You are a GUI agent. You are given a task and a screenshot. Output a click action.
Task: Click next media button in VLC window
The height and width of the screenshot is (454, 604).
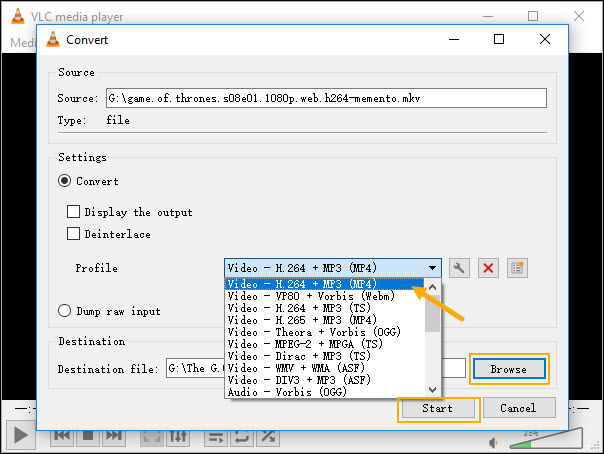[114, 436]
